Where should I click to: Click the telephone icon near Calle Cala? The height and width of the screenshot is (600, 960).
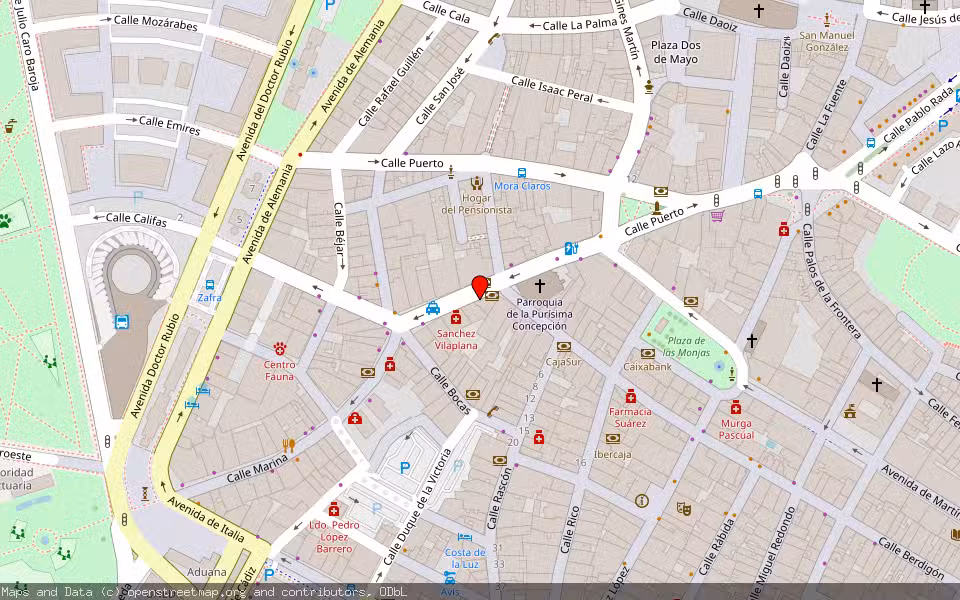(x=493, y=39)
